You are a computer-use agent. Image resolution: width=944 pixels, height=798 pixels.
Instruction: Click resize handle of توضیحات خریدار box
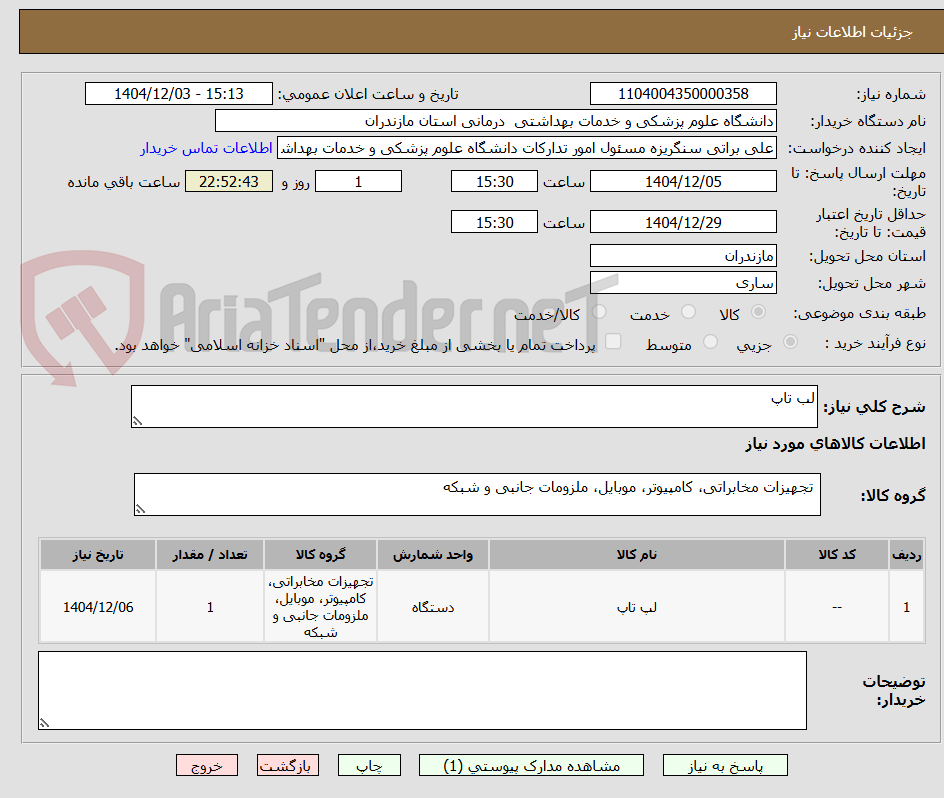click(45, 723)
